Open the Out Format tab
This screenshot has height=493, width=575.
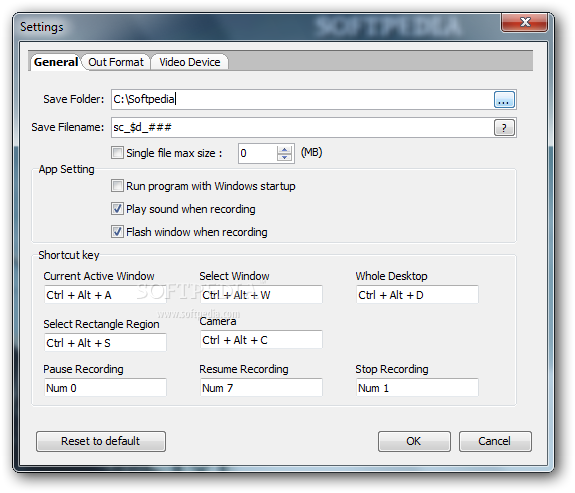(116, 62)
